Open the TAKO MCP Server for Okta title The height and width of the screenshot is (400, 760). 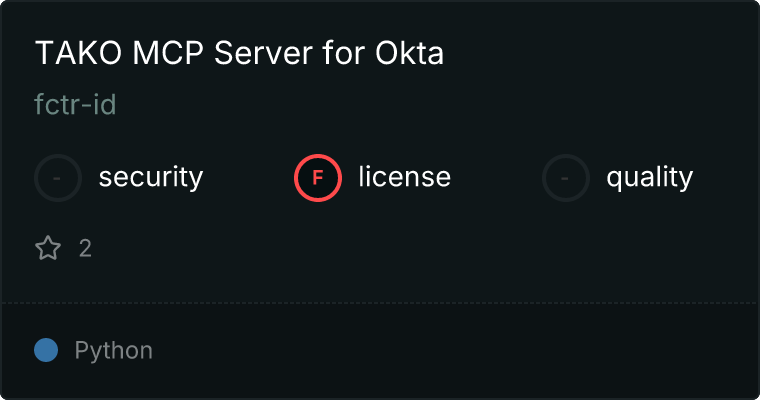tap(239, 54)
